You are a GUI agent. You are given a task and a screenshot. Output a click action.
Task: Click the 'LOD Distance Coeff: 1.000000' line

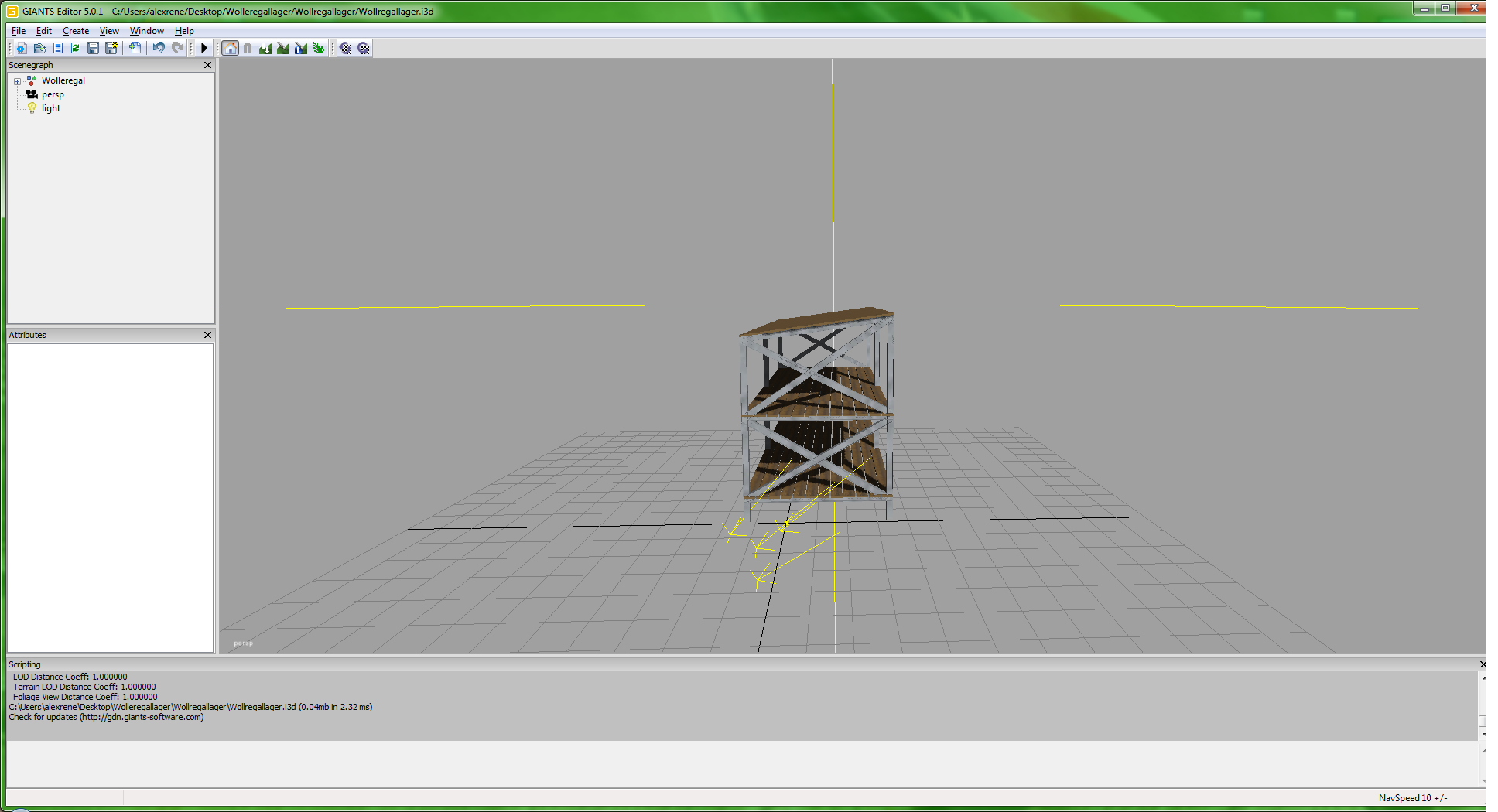pyautogui.click(x=70, y=677)
